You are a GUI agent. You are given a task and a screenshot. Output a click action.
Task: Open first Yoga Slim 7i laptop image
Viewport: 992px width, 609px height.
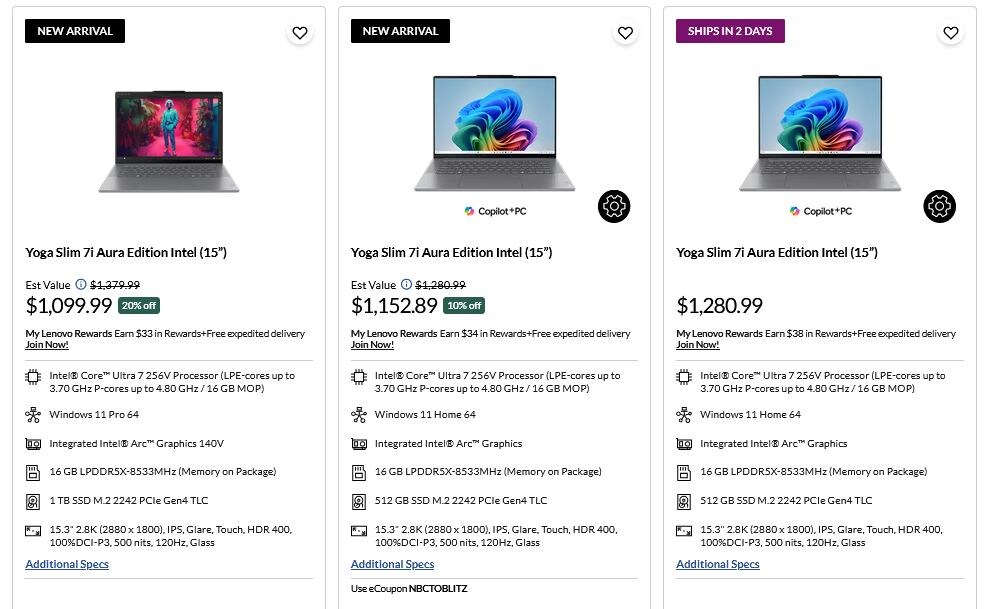(x=169, y=140)
